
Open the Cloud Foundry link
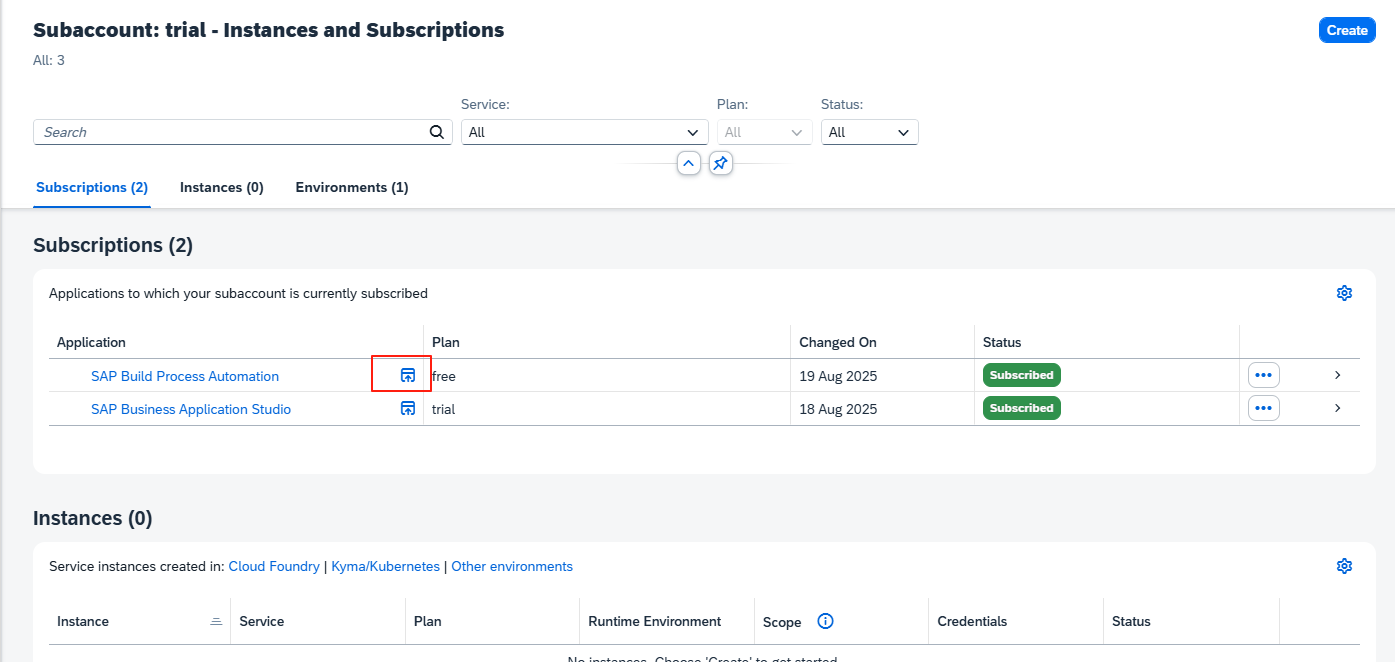[274, 566]
